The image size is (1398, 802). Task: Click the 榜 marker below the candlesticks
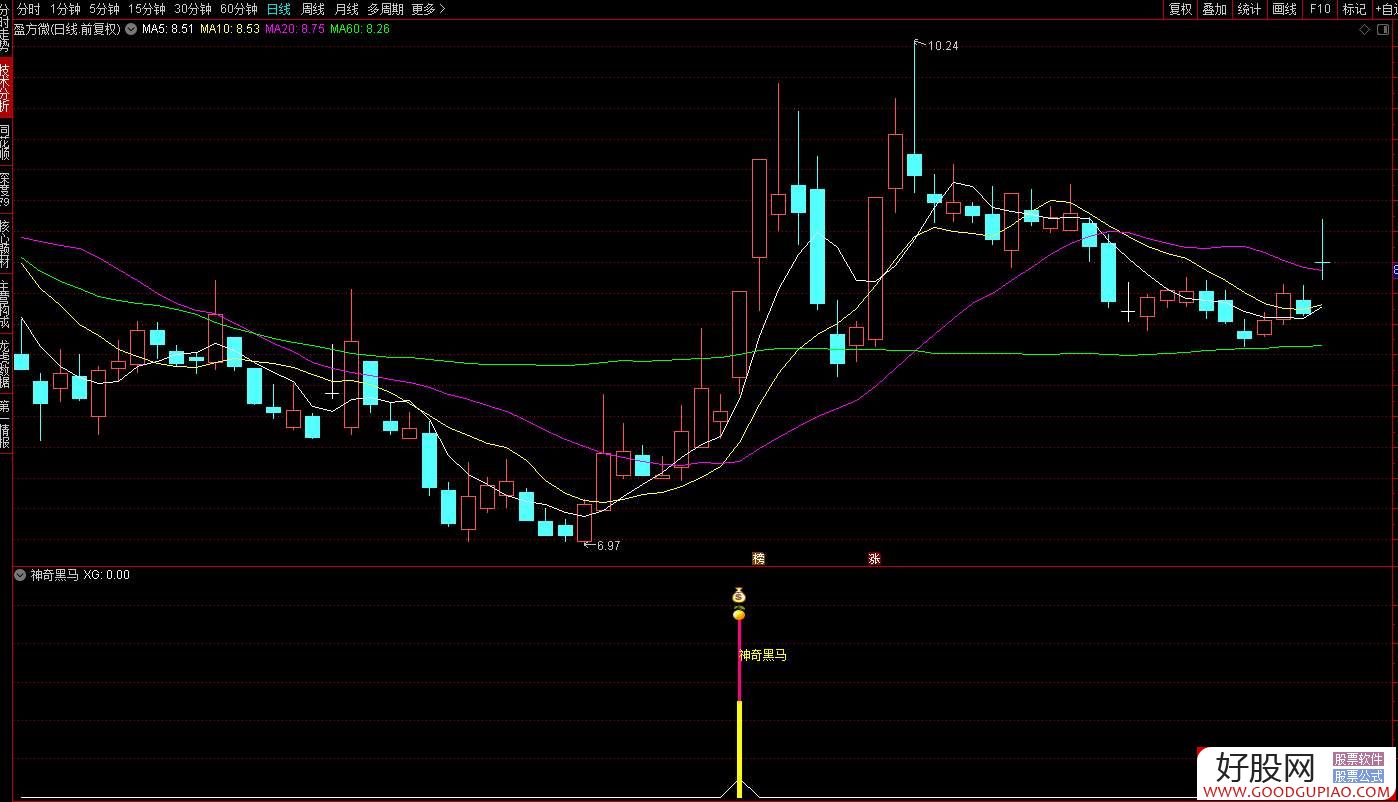click(x=759, y=558)
